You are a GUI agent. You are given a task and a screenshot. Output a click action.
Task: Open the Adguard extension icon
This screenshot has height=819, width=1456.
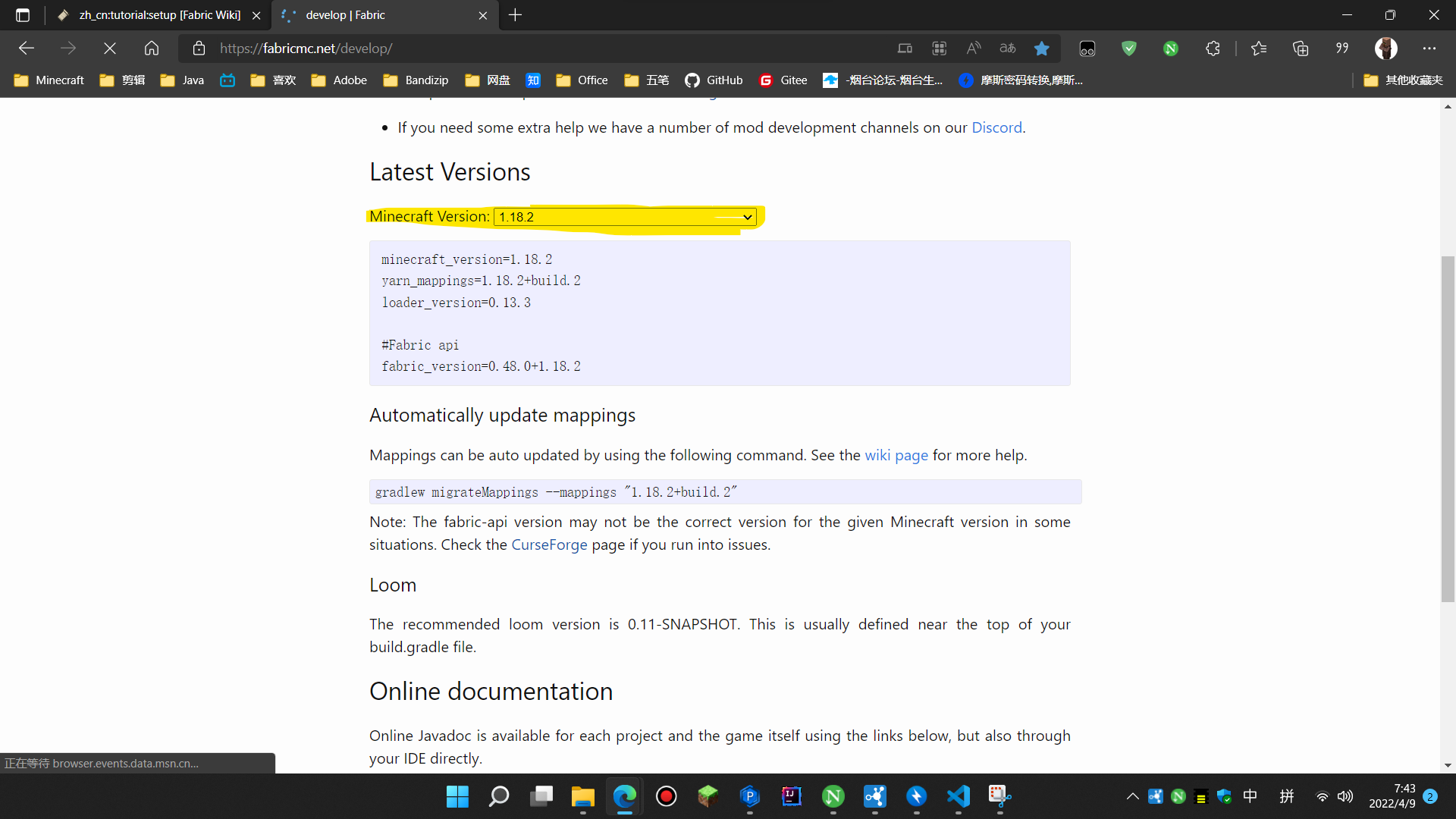tap(1129, 48)
